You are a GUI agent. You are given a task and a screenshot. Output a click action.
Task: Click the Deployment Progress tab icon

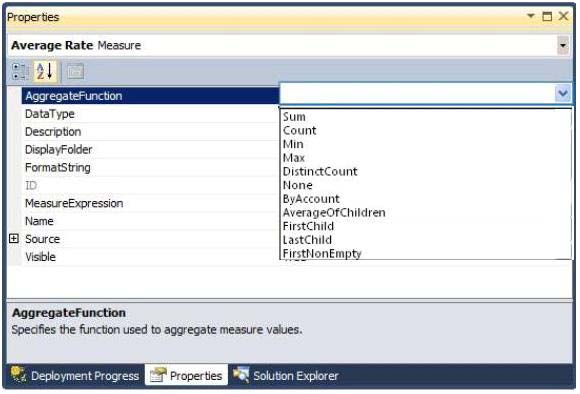[18, 374]
